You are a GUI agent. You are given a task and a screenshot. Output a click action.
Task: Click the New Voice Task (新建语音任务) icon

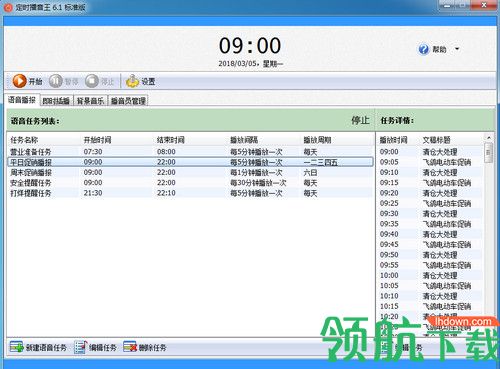16,347
